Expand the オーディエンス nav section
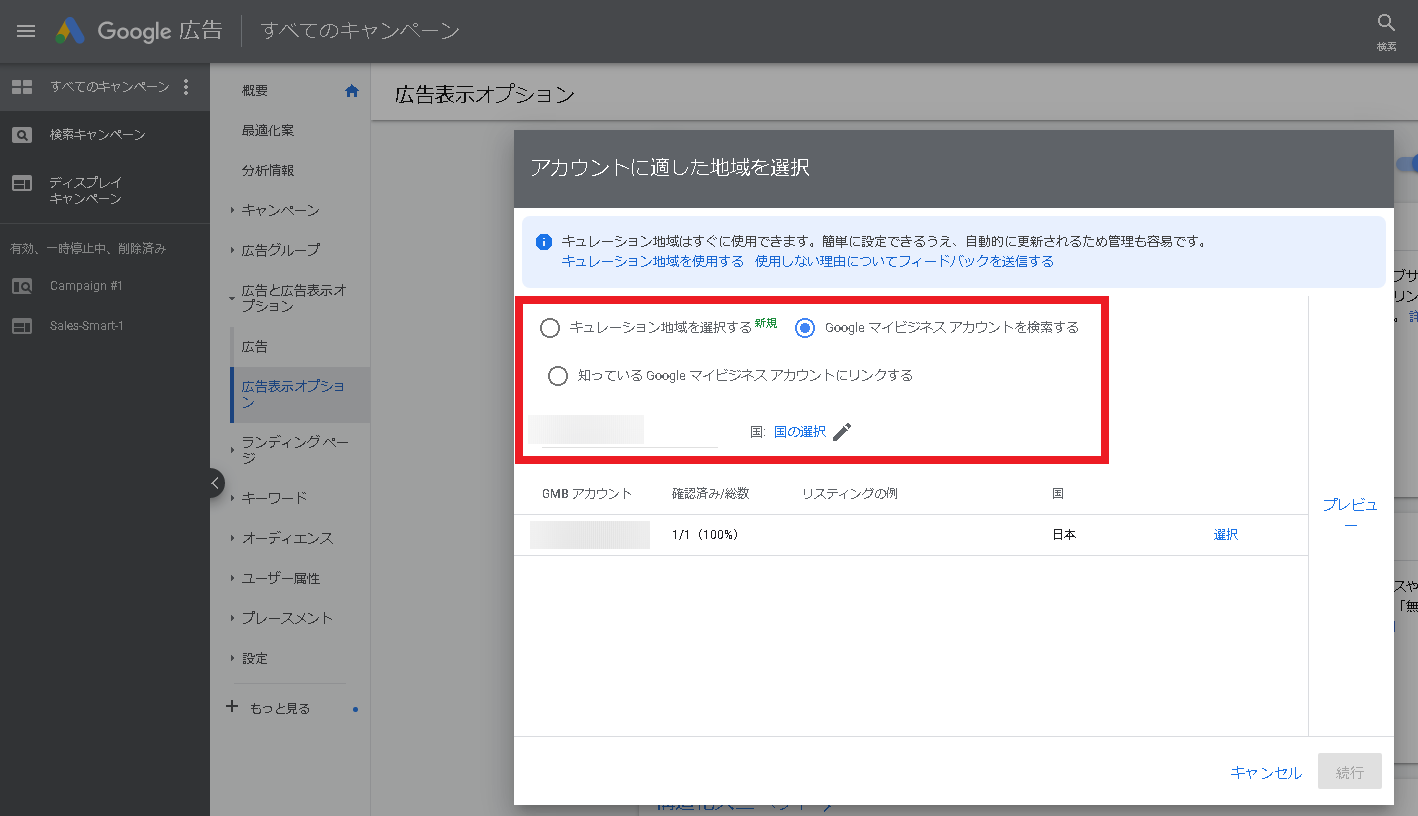The image size is (1418, 816). coord(232,538)
